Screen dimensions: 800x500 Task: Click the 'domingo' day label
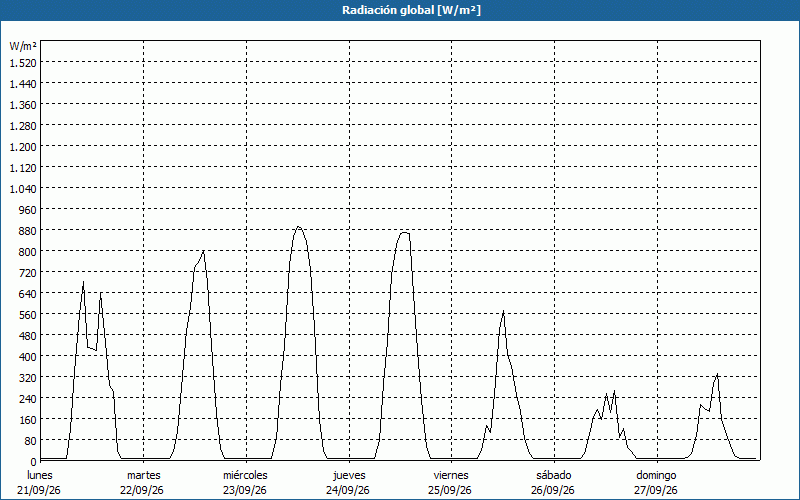click(657, 475)
